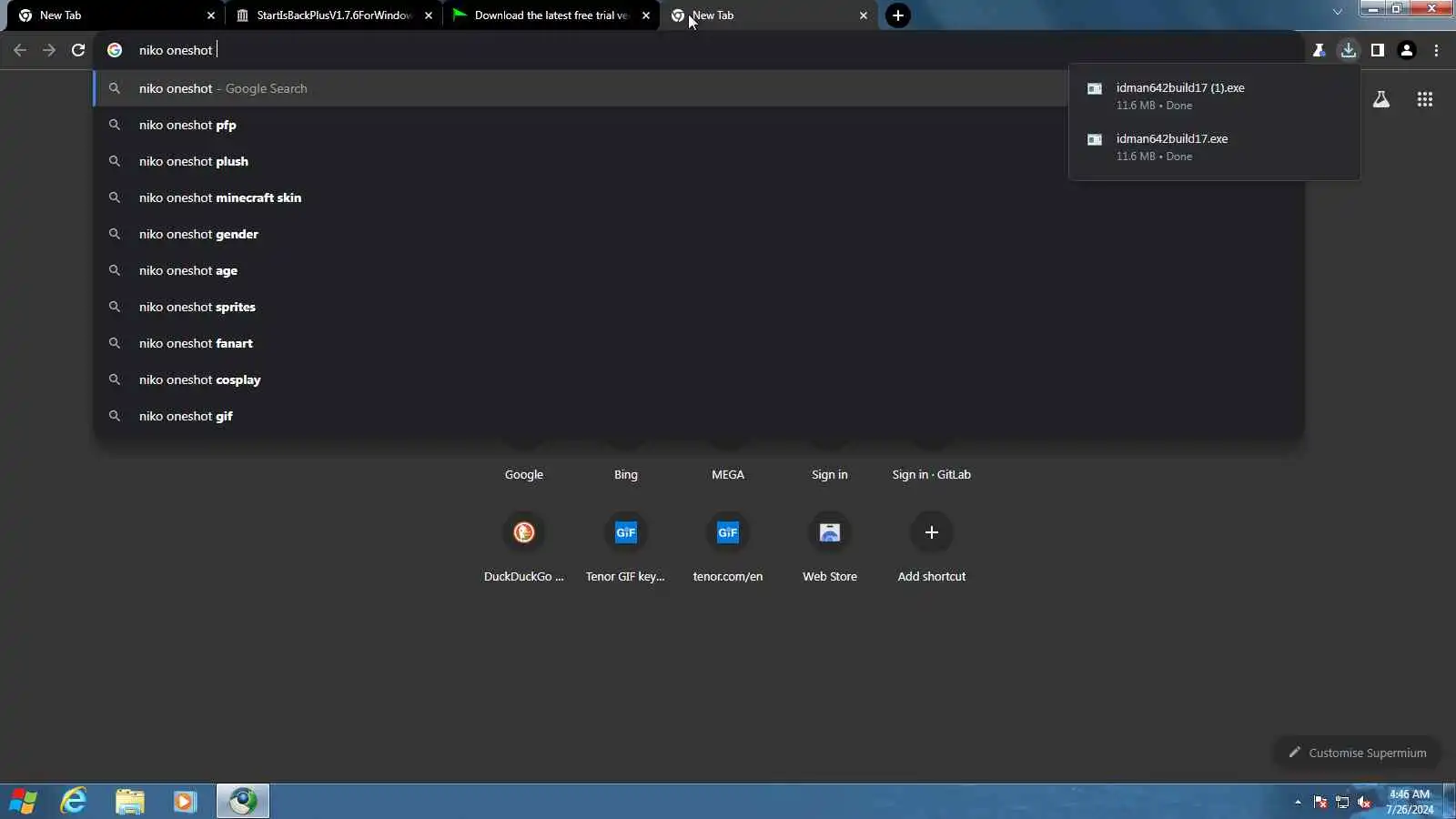Screen dimensions: 1456x819
Task: Open the DuckDuckGo shortcut
Action: point(524,547)
